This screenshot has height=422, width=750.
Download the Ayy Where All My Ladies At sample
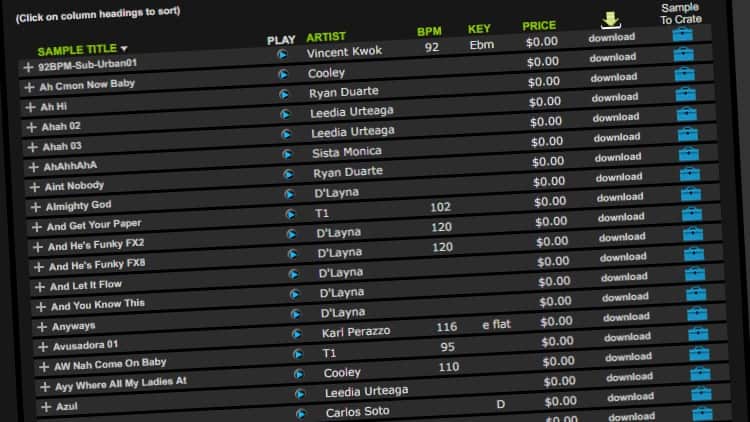pyautogui.click(x=629, y=357)
